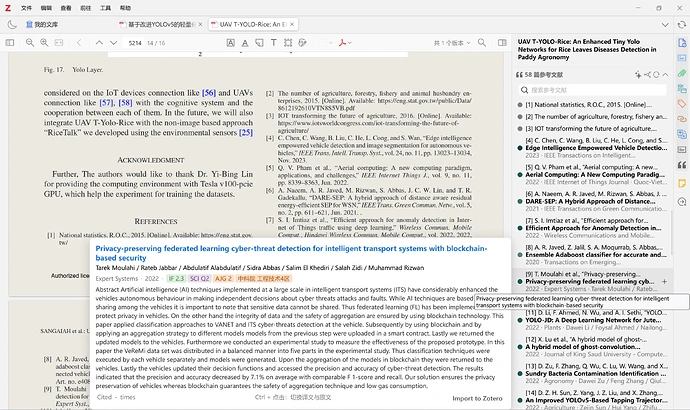Open the 共1个版本 versions dropdown

click(452, 43)
